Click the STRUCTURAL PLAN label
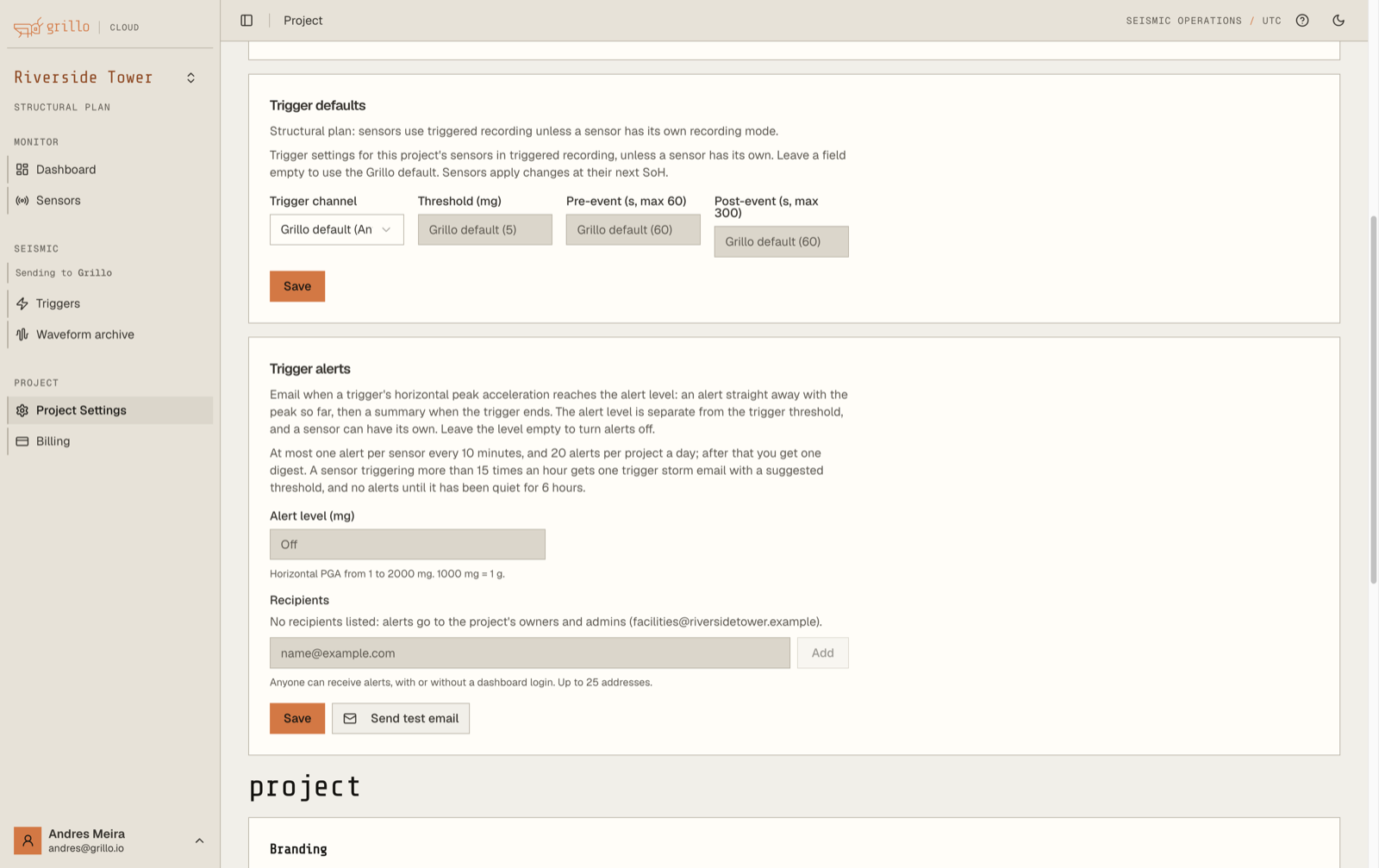The height and width of the screenshot is (868, 1379). coord(62,107)
